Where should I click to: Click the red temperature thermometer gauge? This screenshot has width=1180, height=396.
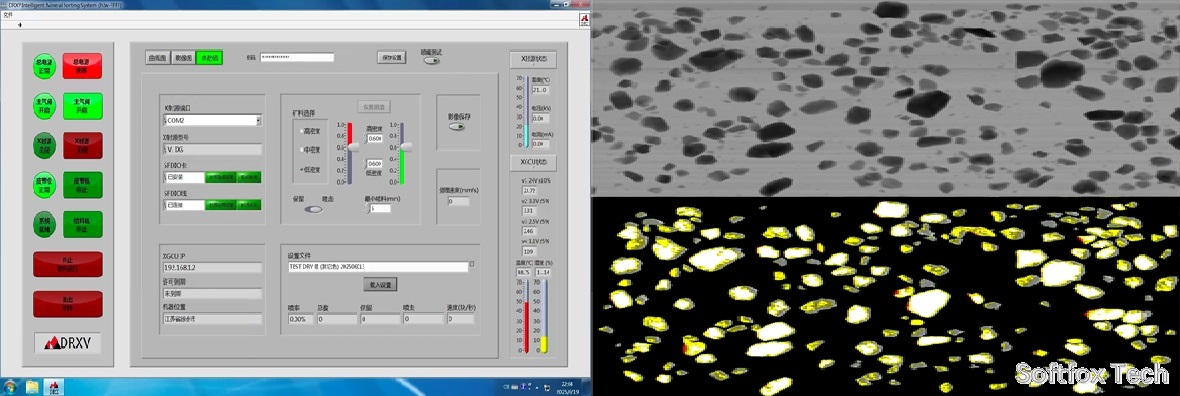[526, 316]
